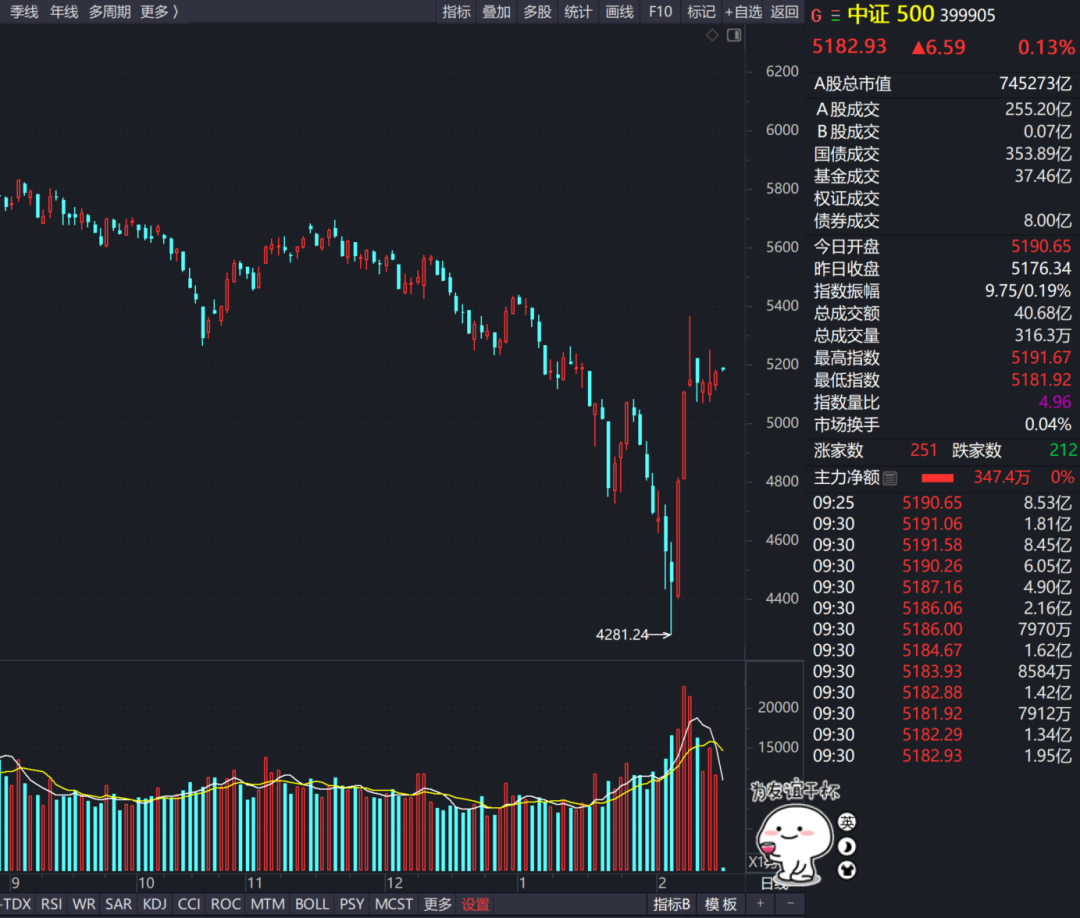Select the ROC indicator tab
This screenshot has width=1080, height=918.
(226, 904)
